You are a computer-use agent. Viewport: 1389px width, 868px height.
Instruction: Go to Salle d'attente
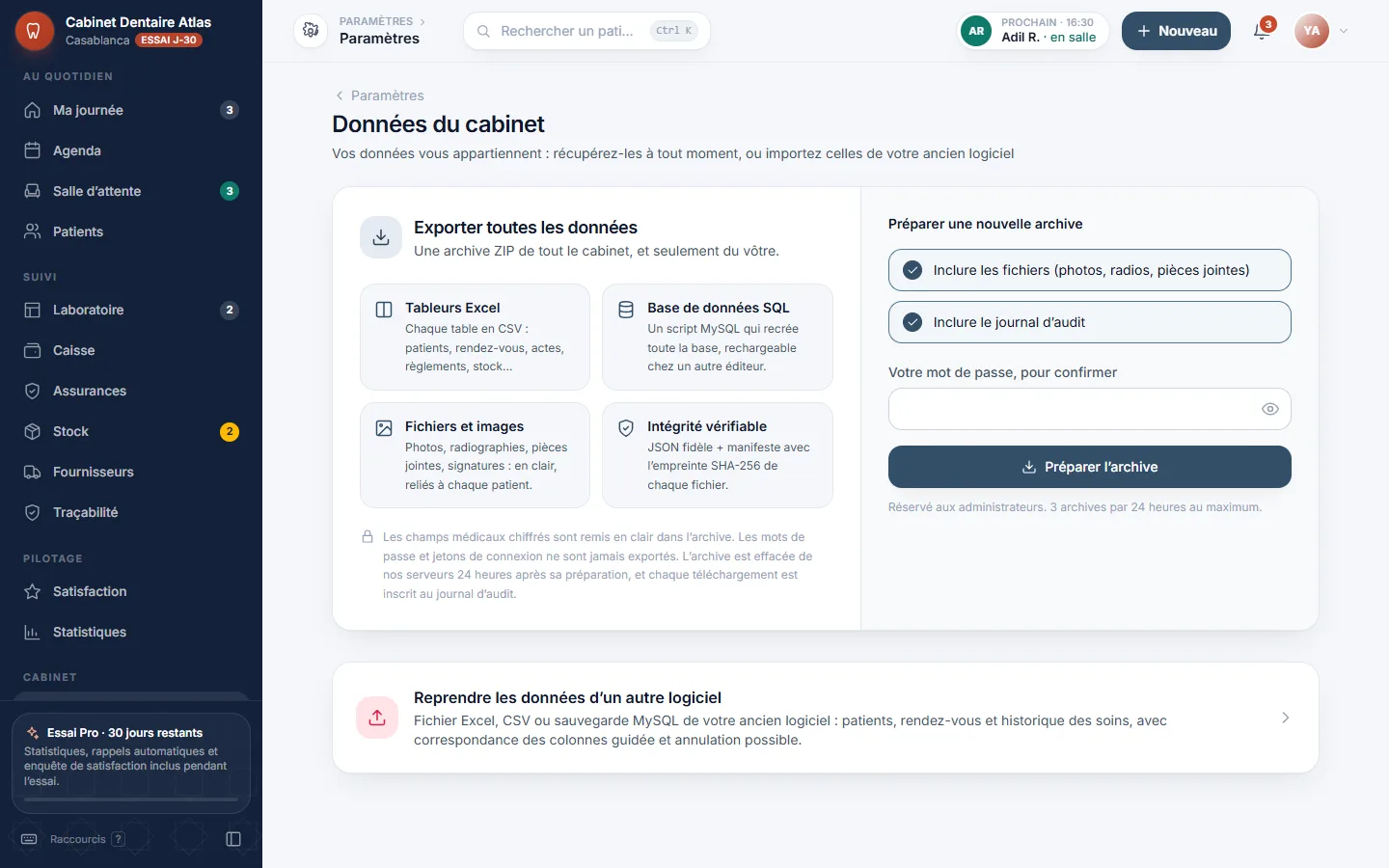tap(131, 191)
